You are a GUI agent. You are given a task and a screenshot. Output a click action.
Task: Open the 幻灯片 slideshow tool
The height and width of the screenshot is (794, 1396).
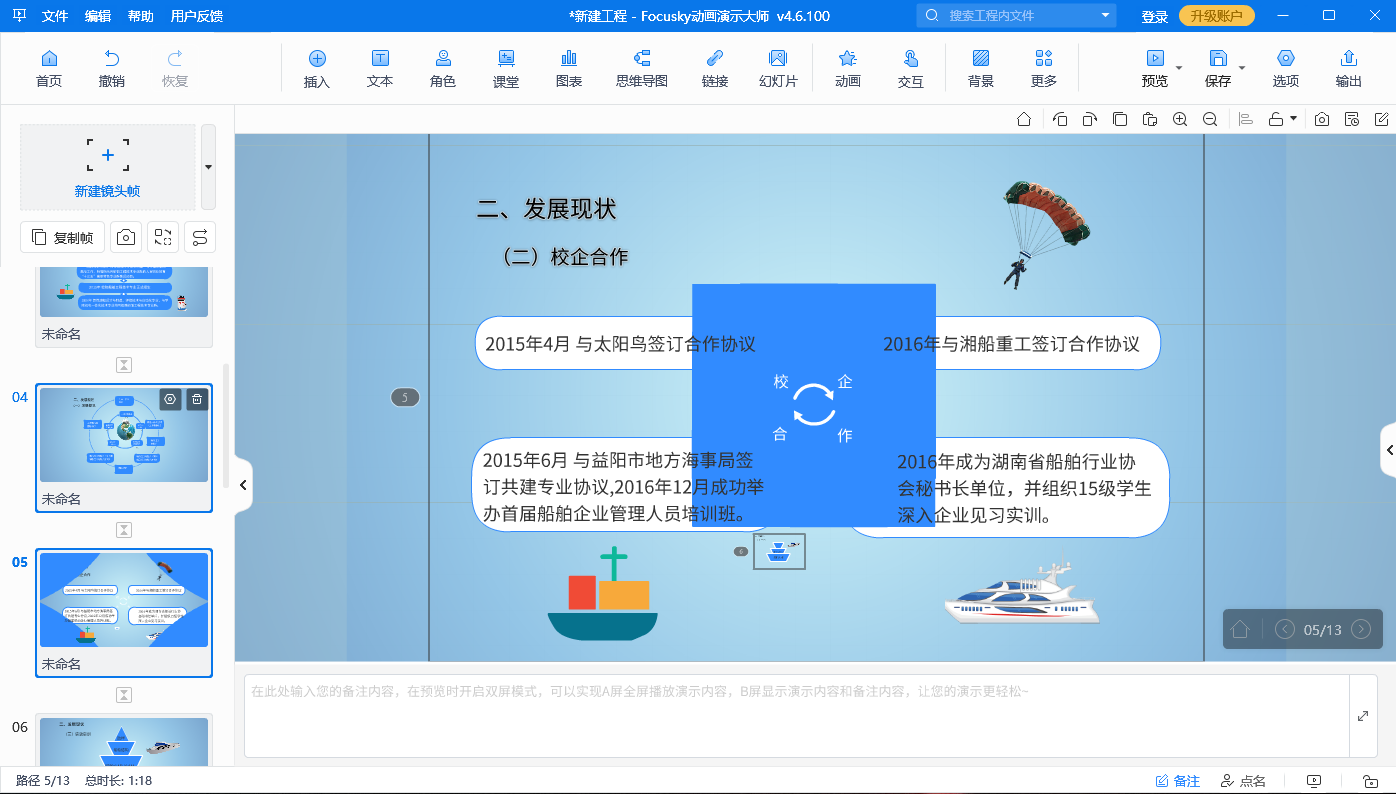(x=778, y=68)
